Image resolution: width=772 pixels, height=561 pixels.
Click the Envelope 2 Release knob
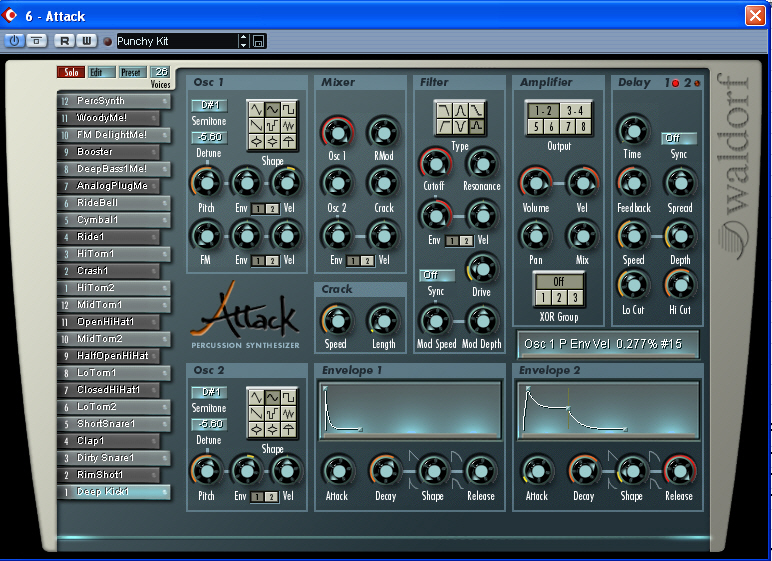coord(680,471)
